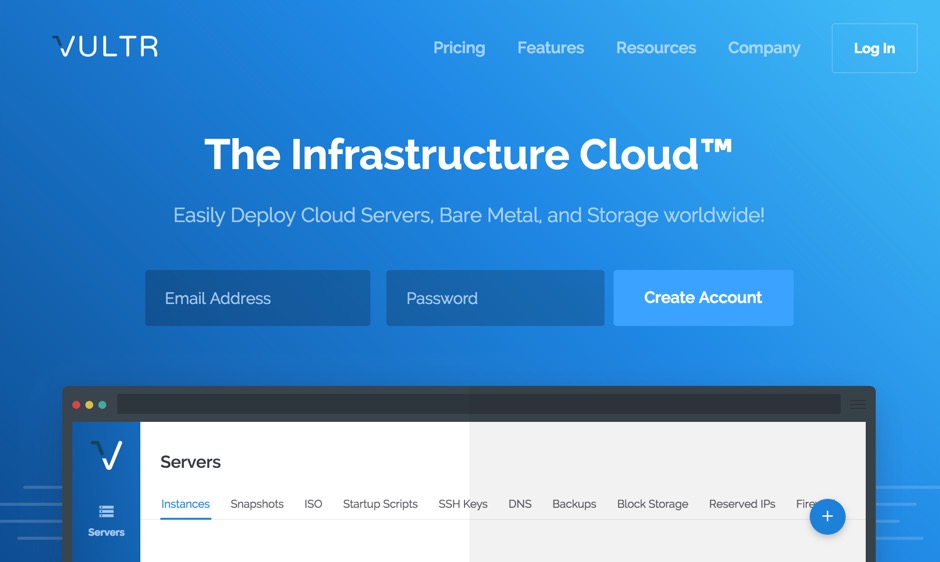Focus the Password field
Viewport: 940px width, 562px height.
(x=495, y=297)
